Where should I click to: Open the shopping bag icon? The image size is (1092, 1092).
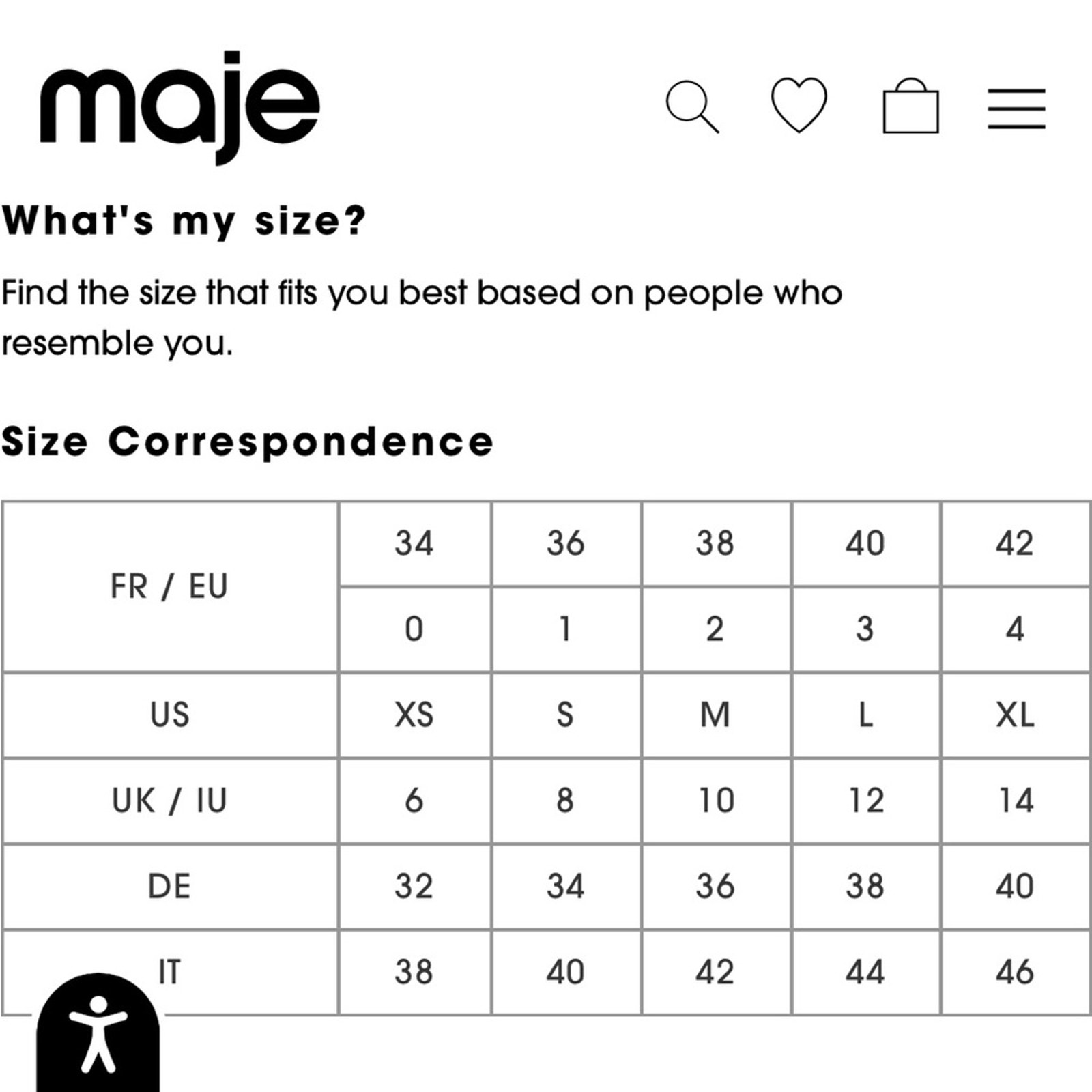click(910, 106)
